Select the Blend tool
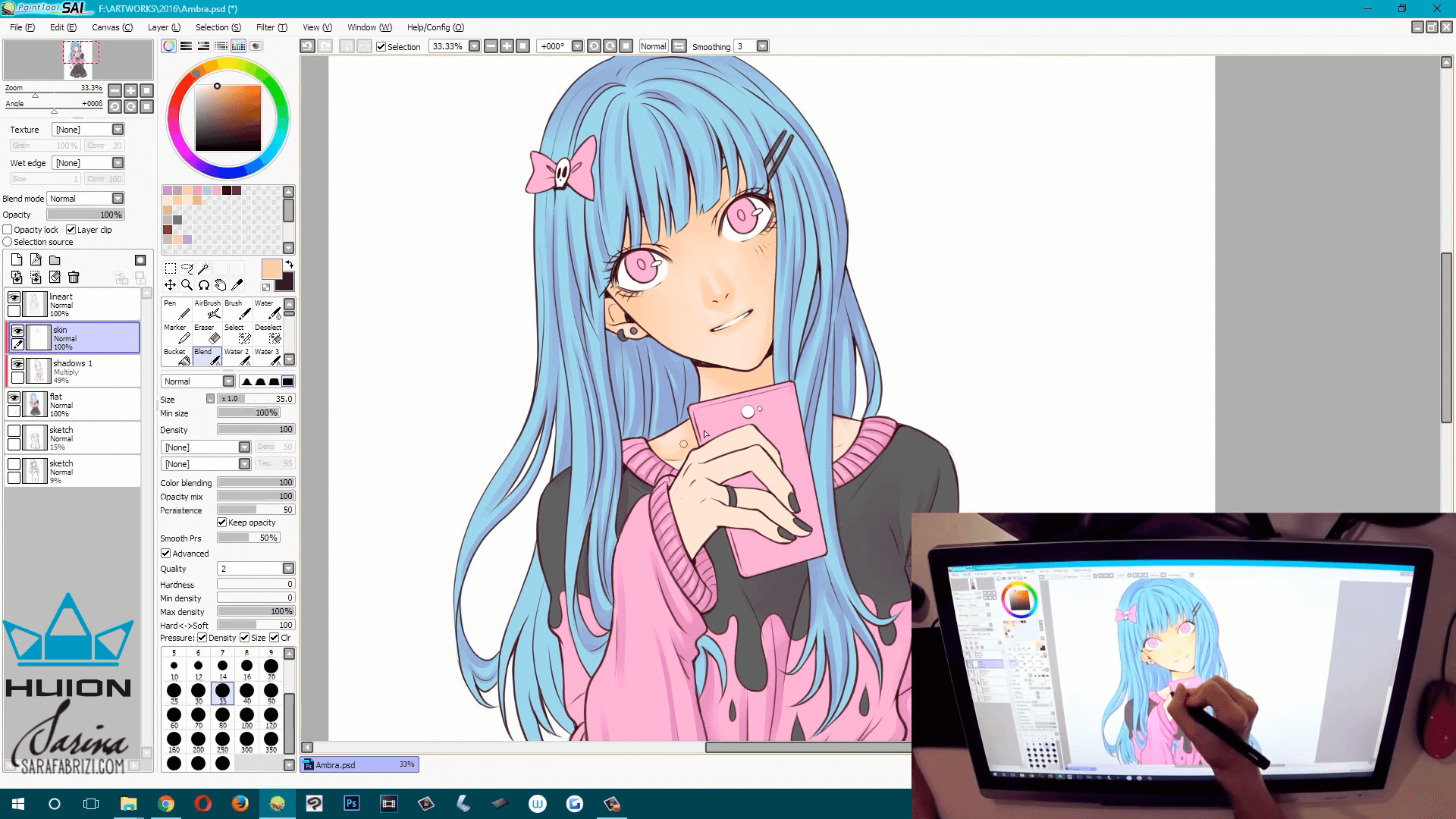The width and height of the screenshot is (1456, 819). 207,357
